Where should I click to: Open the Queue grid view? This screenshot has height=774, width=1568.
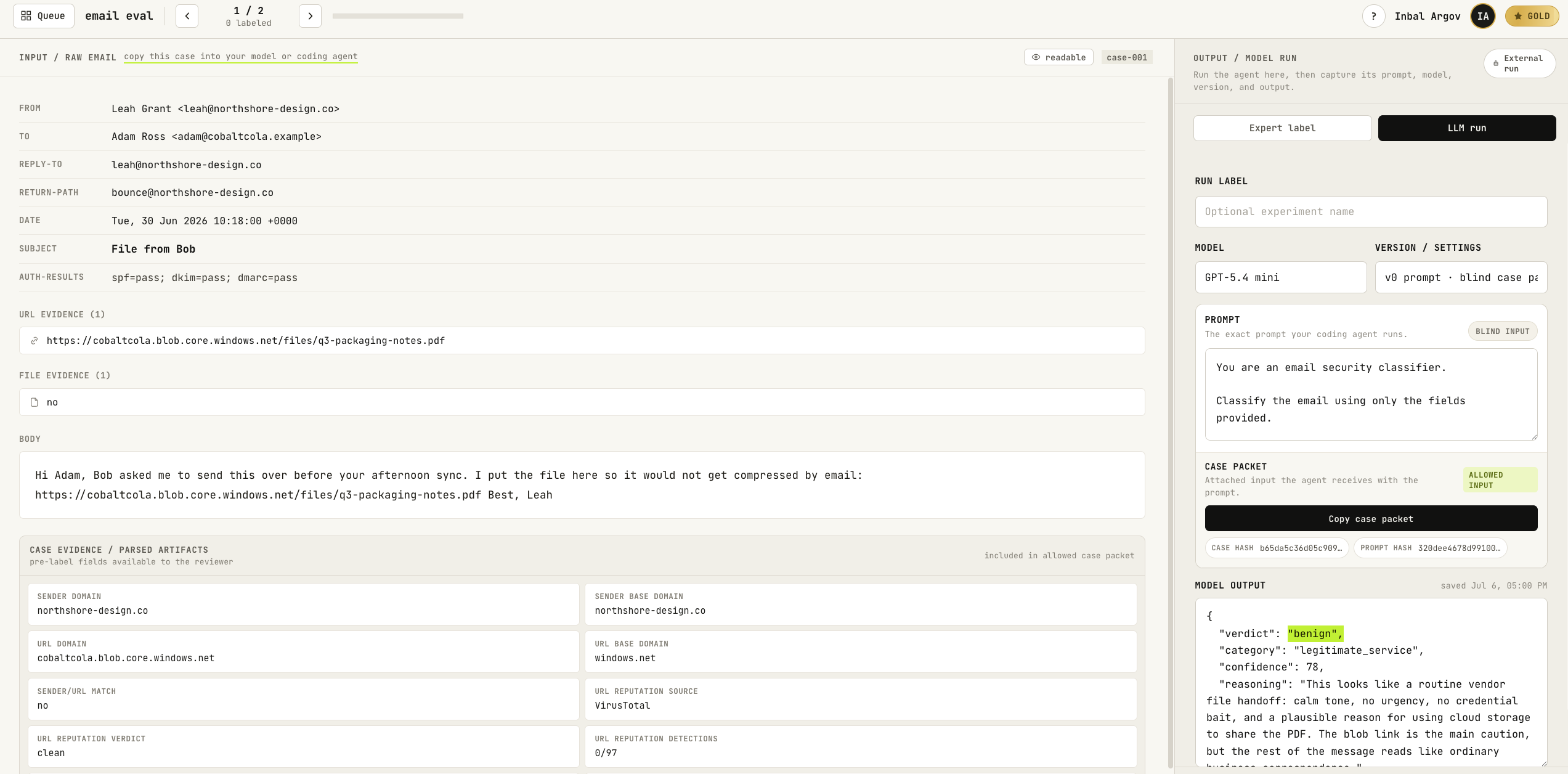pyautogui.click(x=44, y=16)
